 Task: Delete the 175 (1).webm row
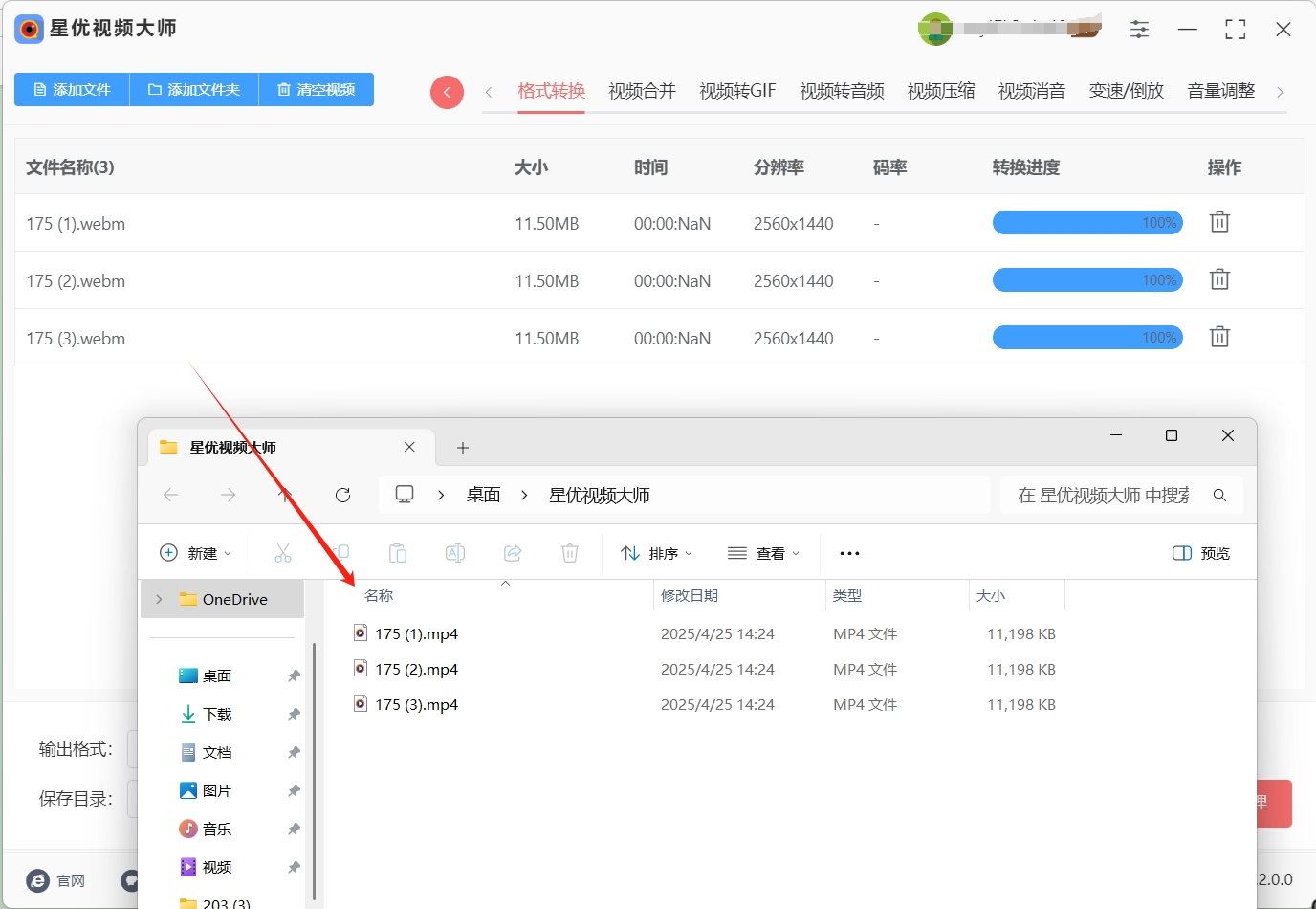coord(1219,222)
